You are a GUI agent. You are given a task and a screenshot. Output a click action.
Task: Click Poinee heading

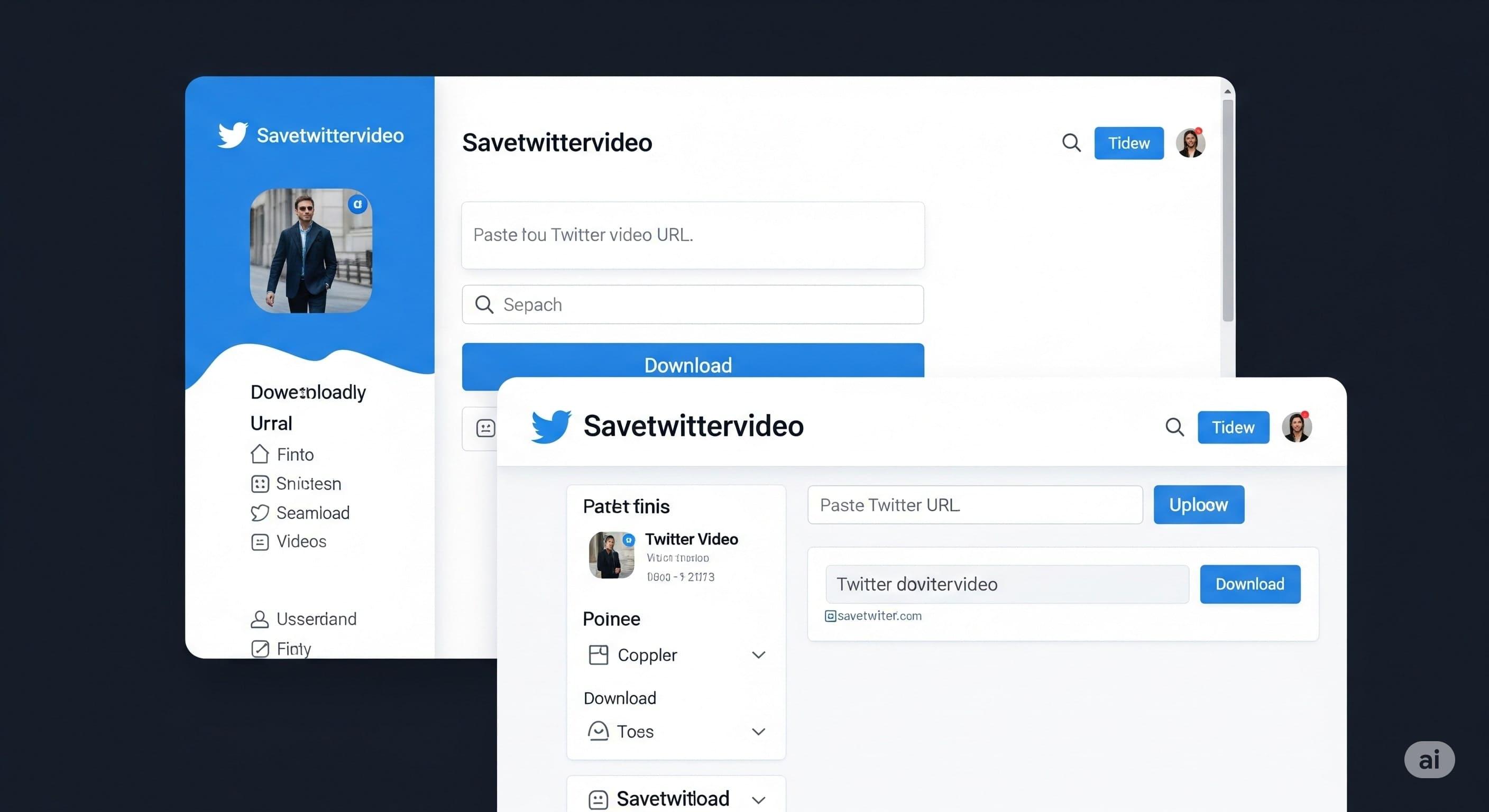pos(611,619)
